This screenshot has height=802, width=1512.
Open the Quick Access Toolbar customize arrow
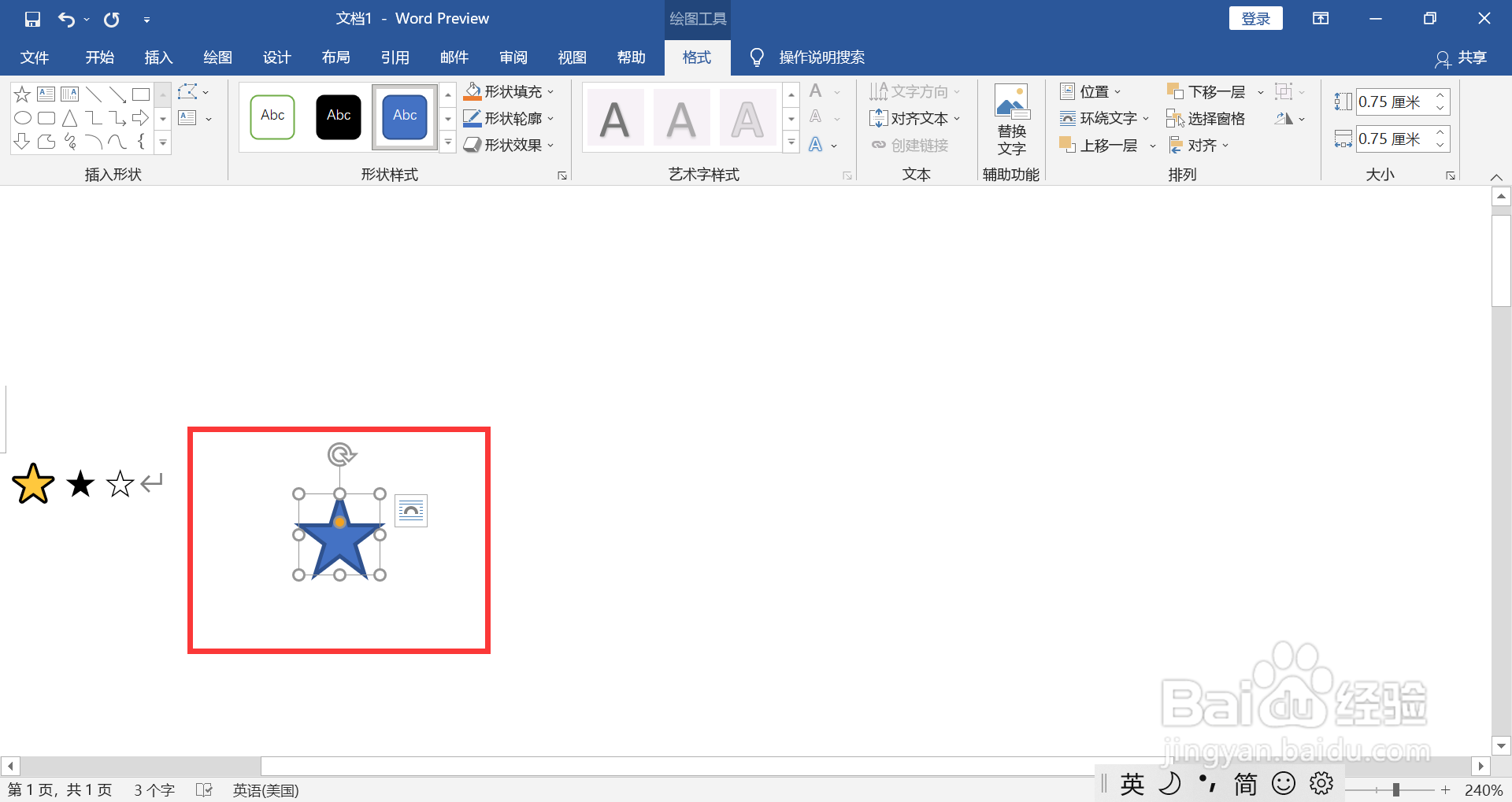pos(146,20)
